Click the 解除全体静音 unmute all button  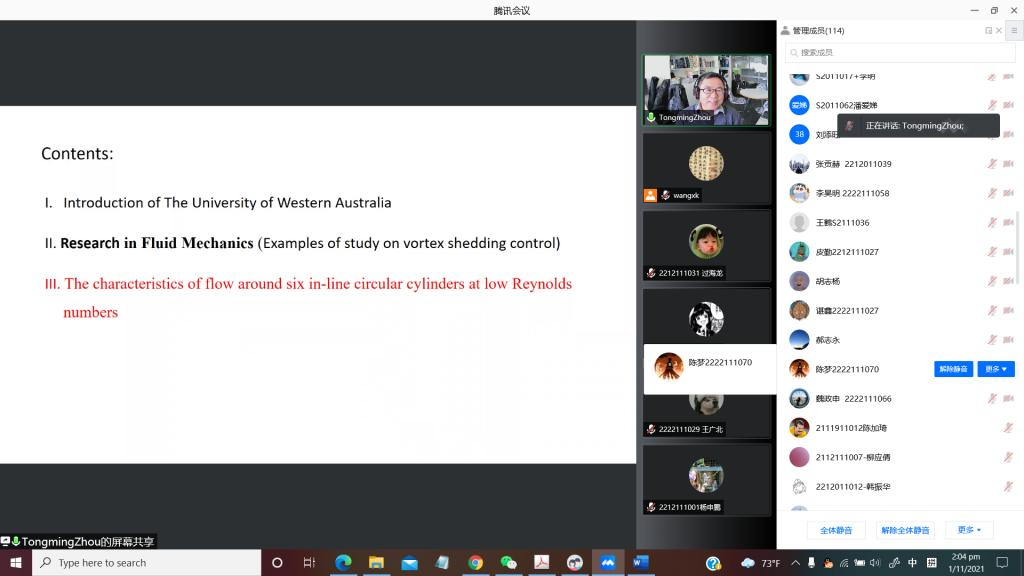click(x=905, y=530)
